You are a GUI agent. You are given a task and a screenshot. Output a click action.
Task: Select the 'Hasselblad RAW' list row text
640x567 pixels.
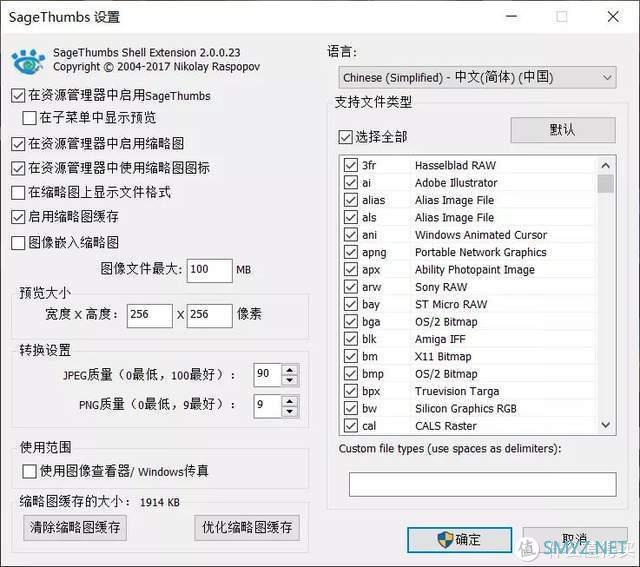click(456, 165)
